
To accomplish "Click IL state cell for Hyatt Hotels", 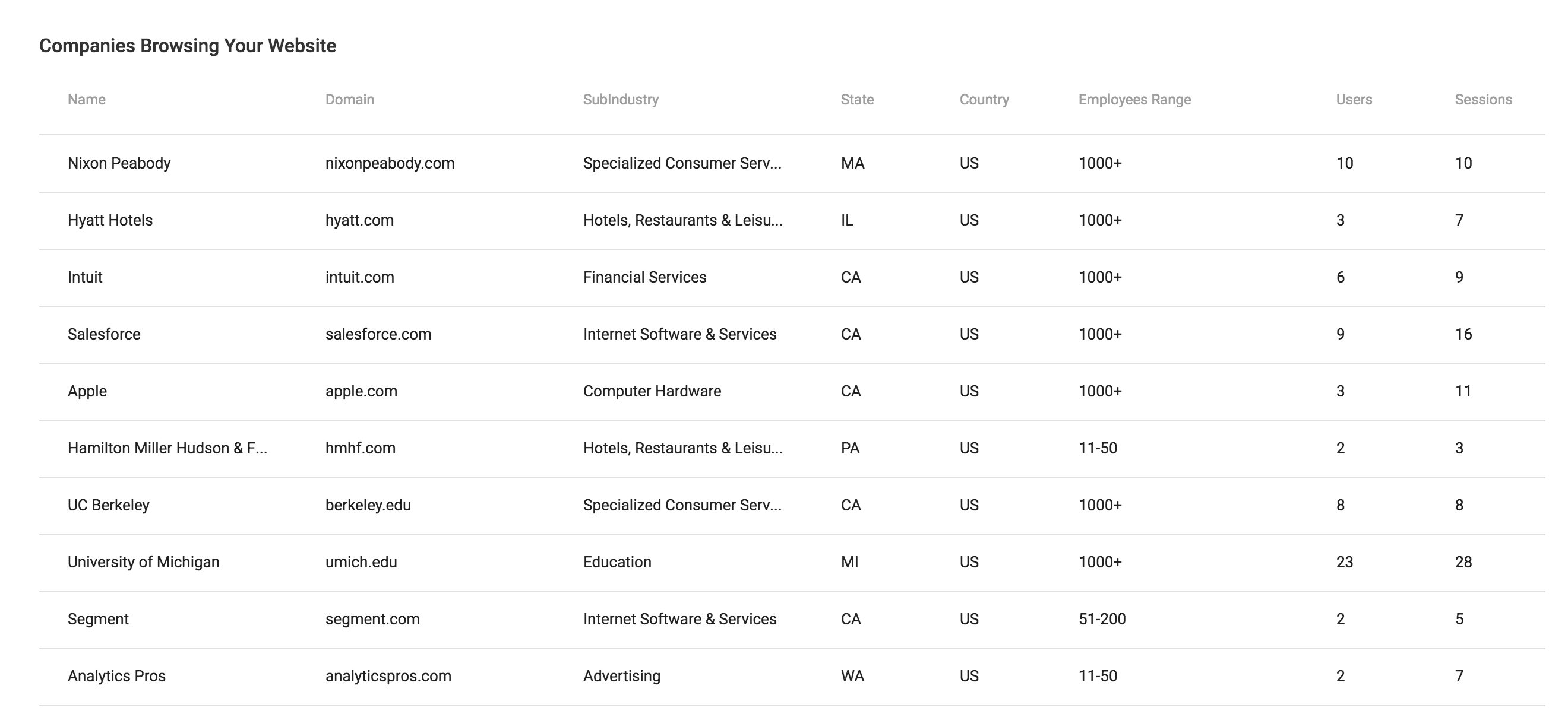I will [x=847, y=221].
